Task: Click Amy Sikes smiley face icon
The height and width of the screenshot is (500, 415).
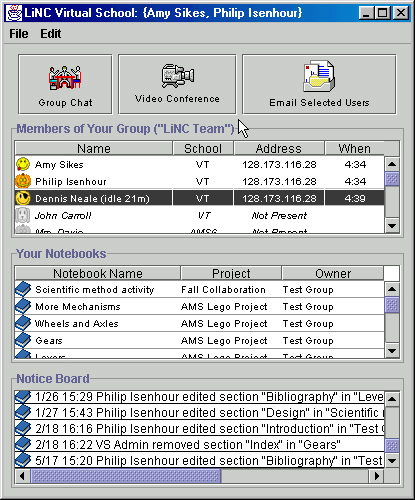Action: (x=23, y=164)
